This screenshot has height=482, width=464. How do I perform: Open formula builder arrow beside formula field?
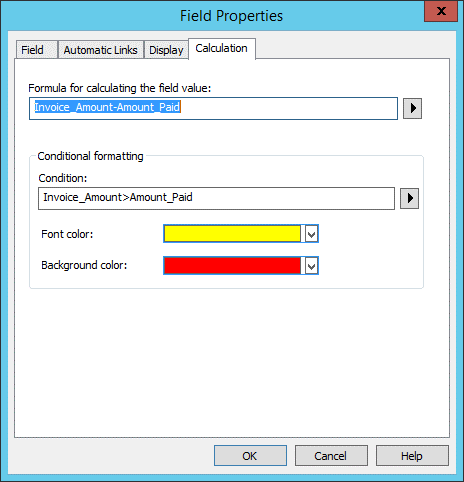[412, 108]
